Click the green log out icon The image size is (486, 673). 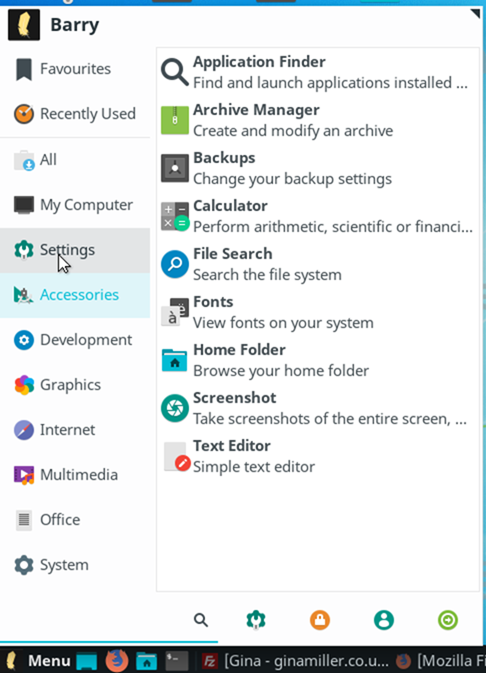[x=448, y=620]
